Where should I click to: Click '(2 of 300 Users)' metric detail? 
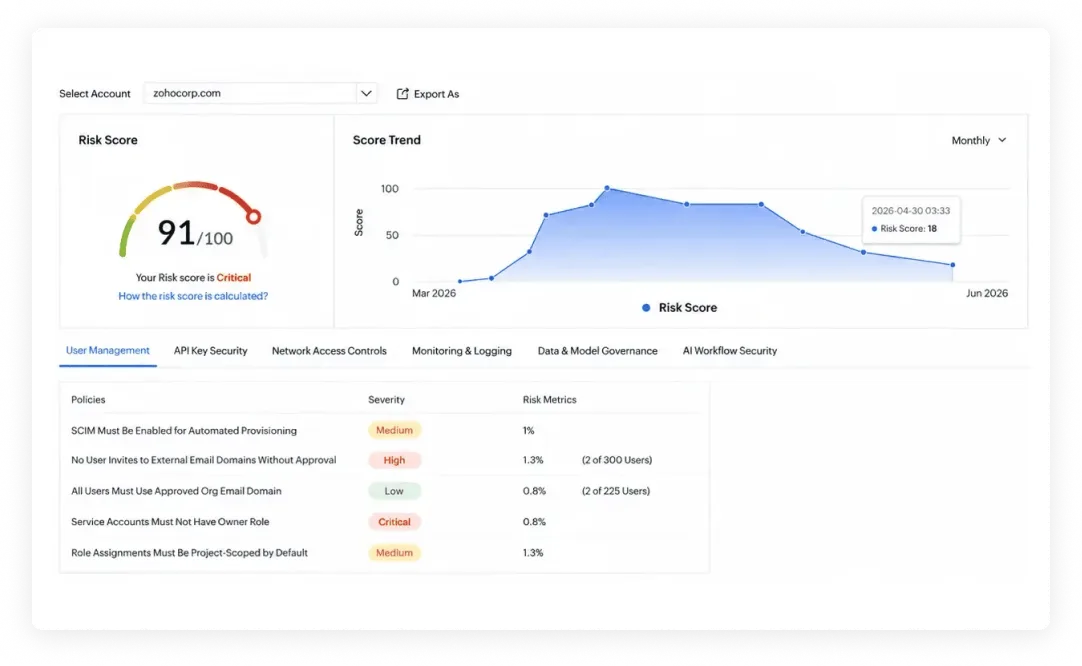click(x=617, y=460)
